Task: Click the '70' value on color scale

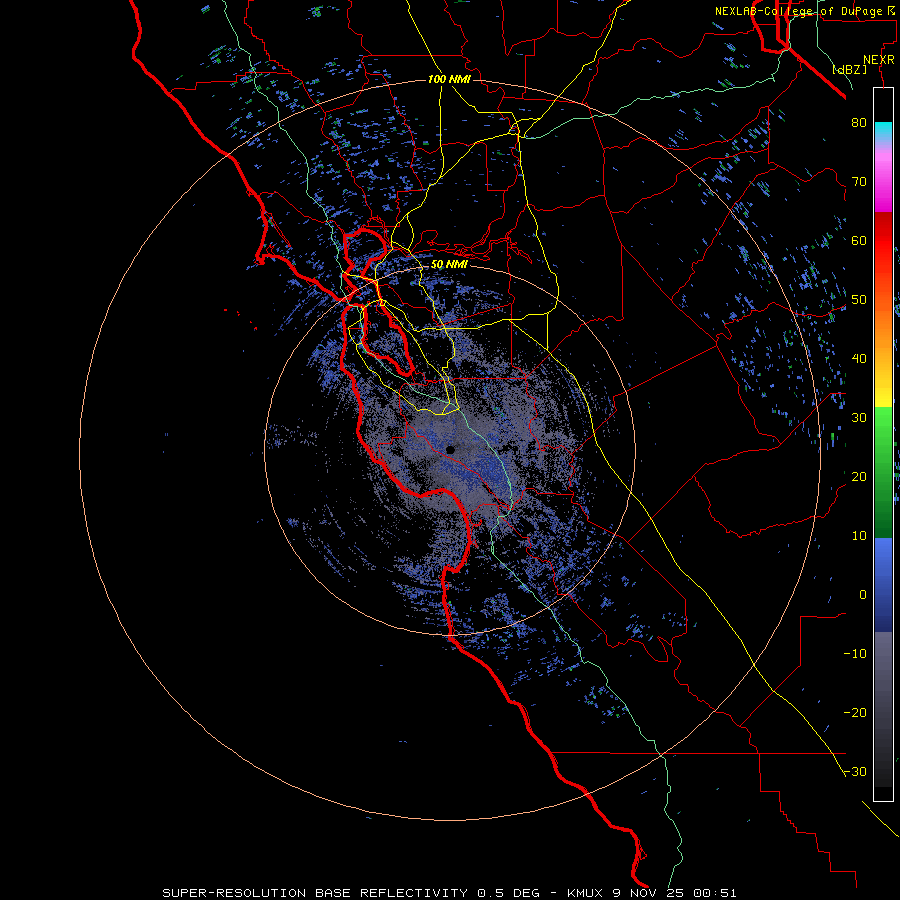Action: tap(859, 182)
